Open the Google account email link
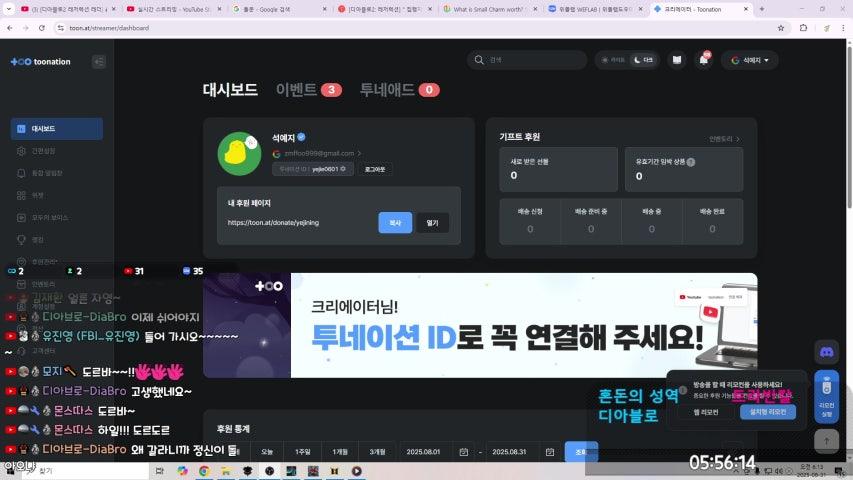This screenshot has width=853, height=480. click(x=317, y=153)
